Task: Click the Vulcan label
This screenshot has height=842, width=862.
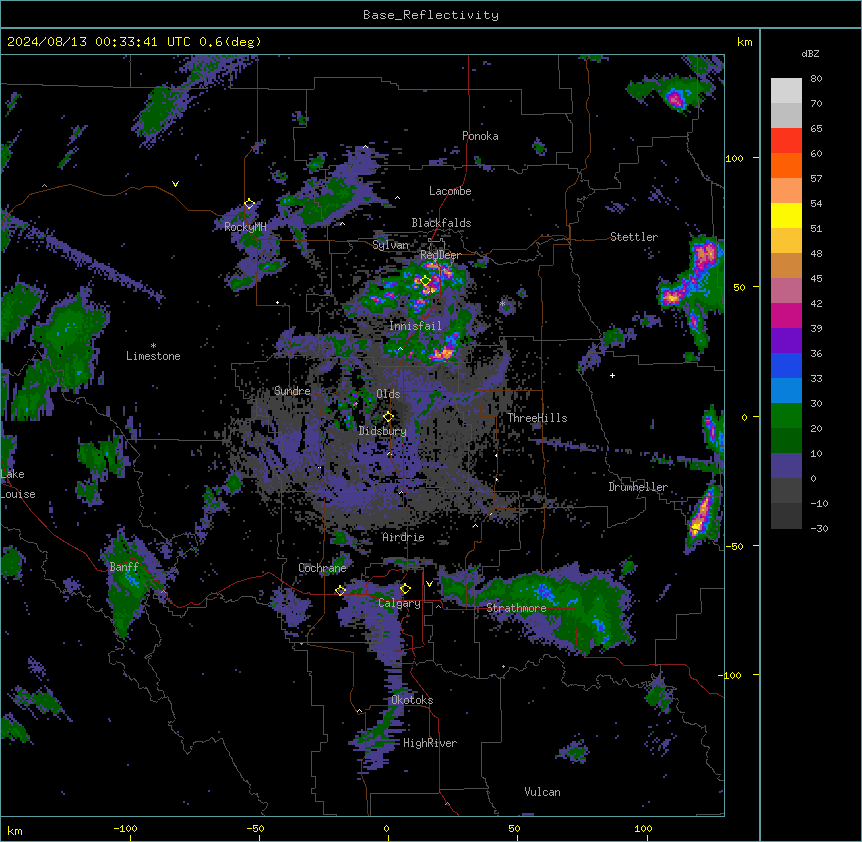Action: pyautogui.click(x=543, y=792)
